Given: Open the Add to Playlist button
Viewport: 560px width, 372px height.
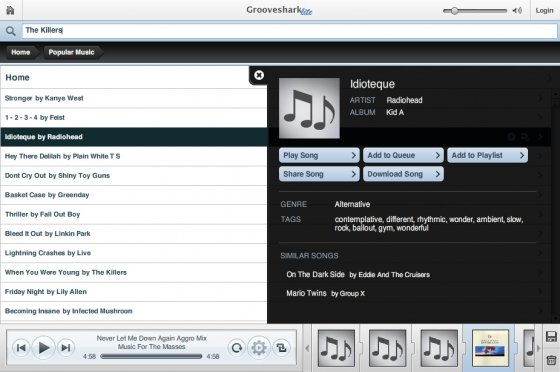Looking at the screenshot, I should click(x=488, y=155).
